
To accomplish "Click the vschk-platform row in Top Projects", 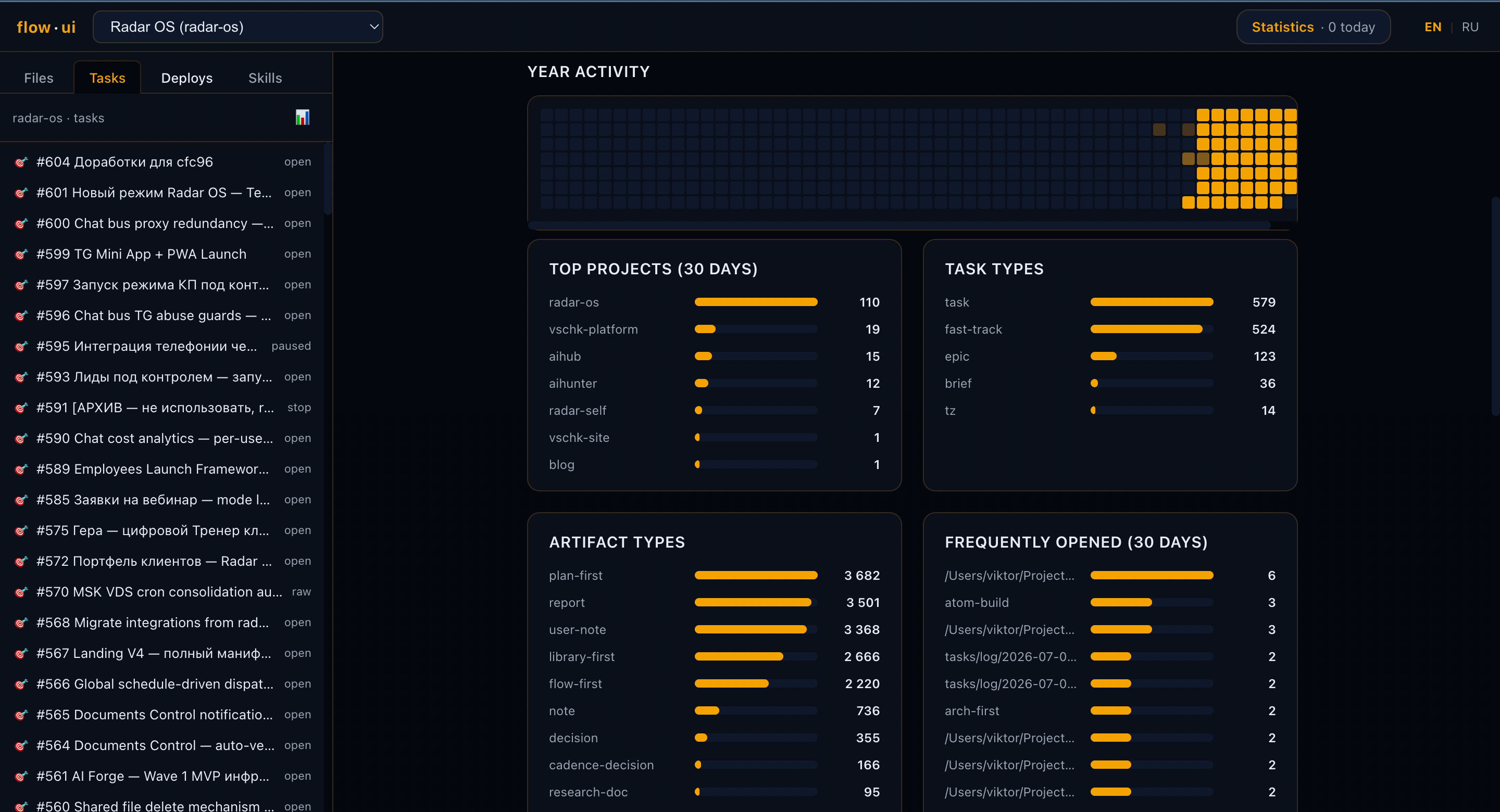I will pos(714,329).
